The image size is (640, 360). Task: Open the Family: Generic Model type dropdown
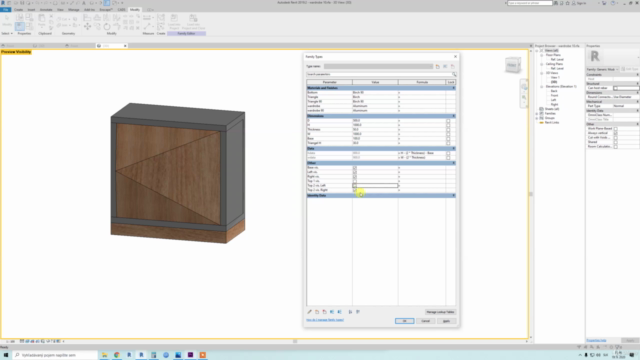click(603, 69)
